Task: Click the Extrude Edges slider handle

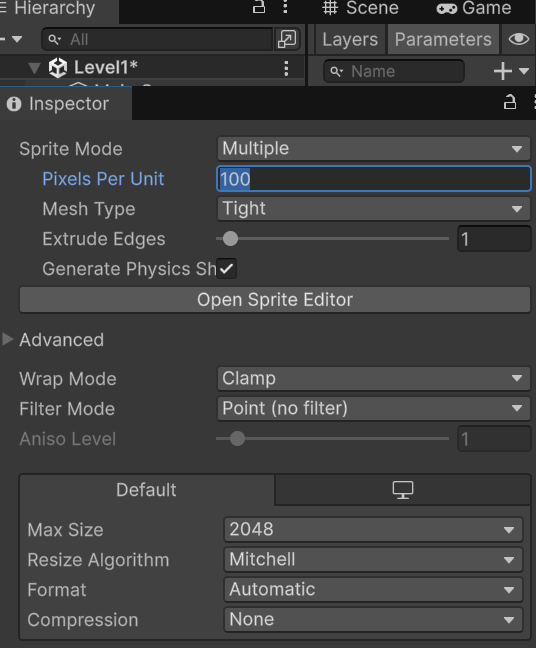Action: tap(230, 238)
